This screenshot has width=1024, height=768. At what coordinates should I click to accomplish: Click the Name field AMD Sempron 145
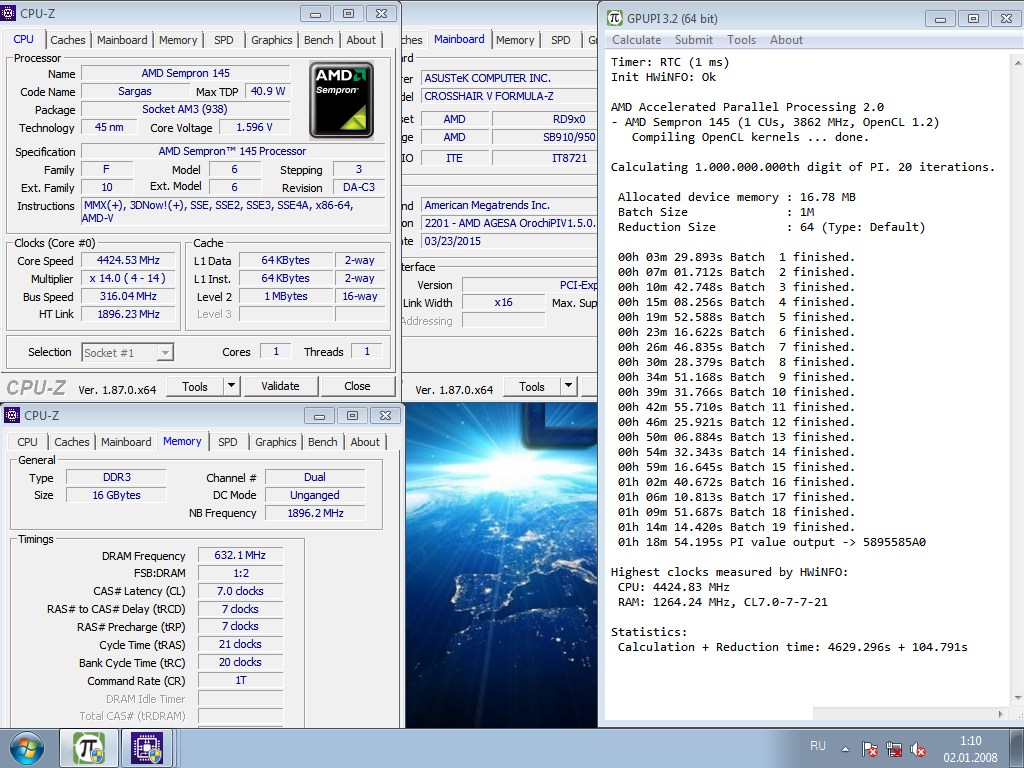coord(185,73)
